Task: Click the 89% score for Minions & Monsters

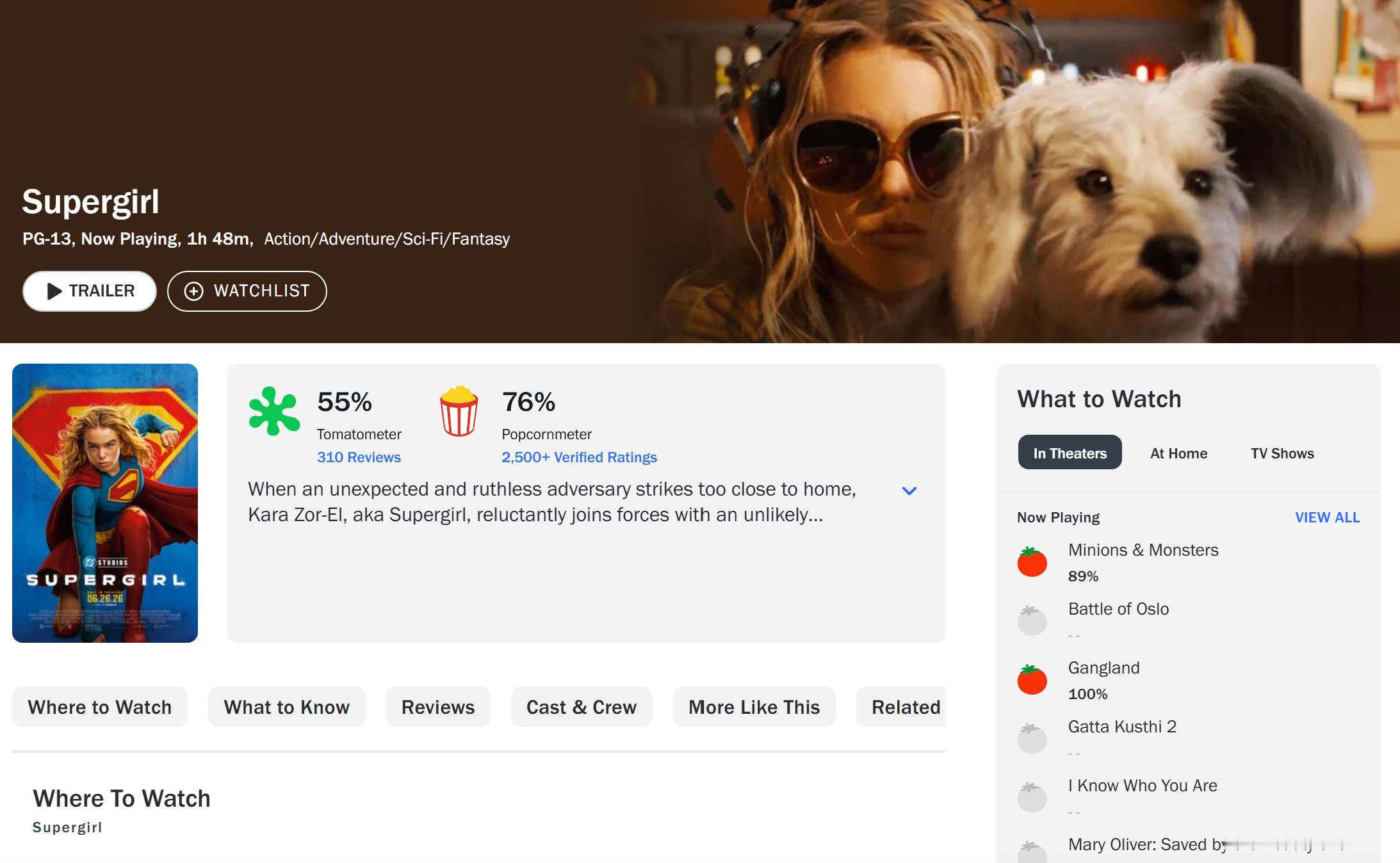Action: coord(1083,576)
